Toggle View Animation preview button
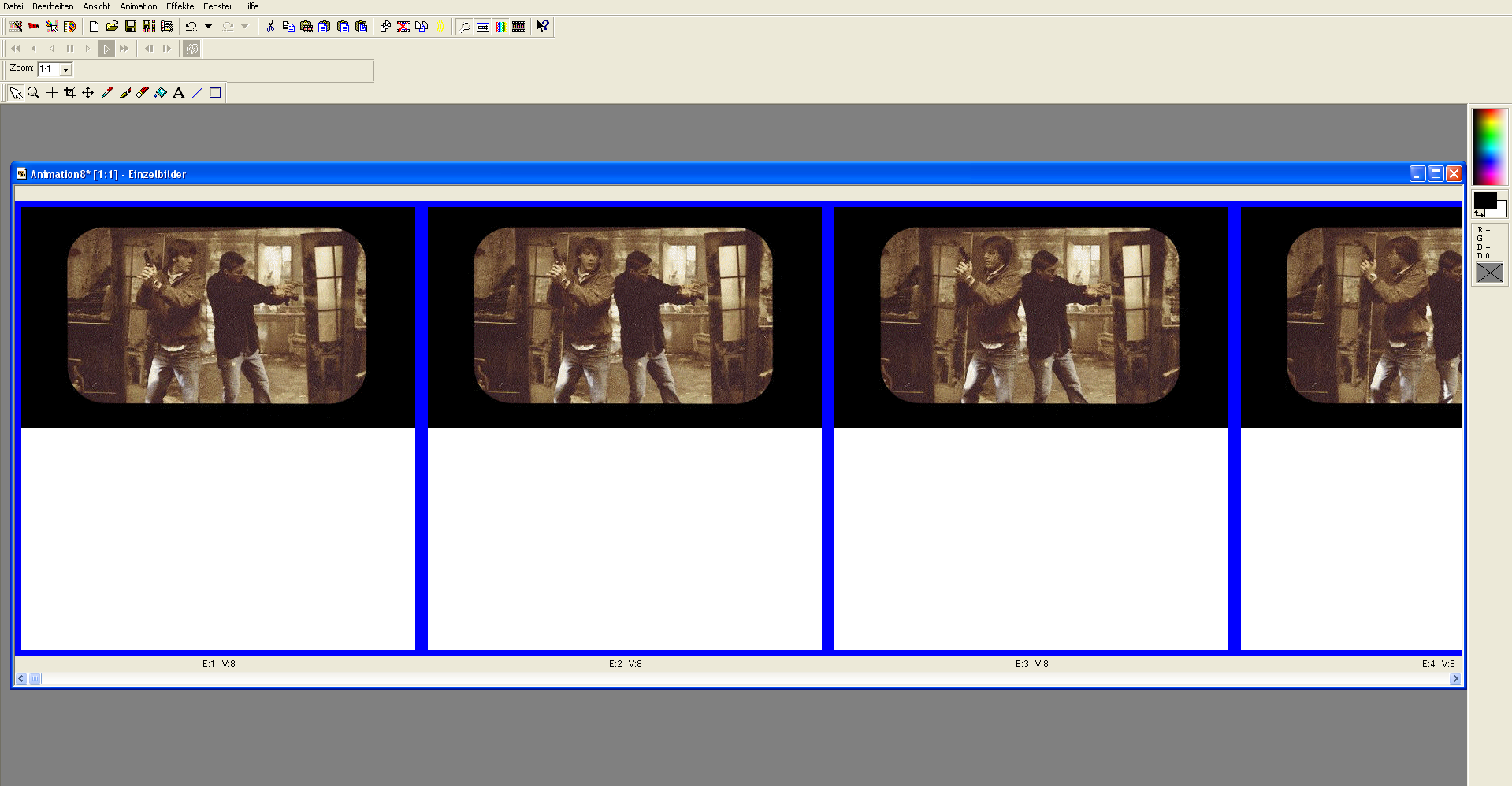 (x=483, y=26)
